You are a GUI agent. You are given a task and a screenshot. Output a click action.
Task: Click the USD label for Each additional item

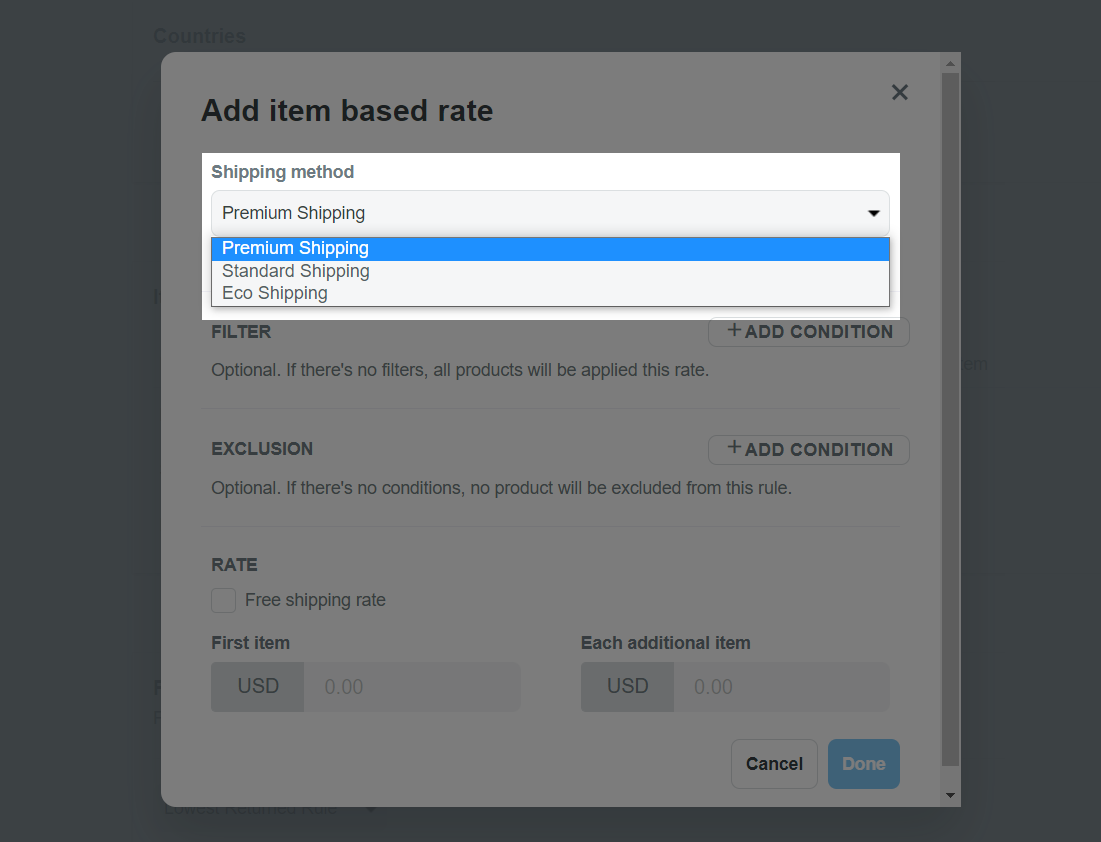(627, 687)
